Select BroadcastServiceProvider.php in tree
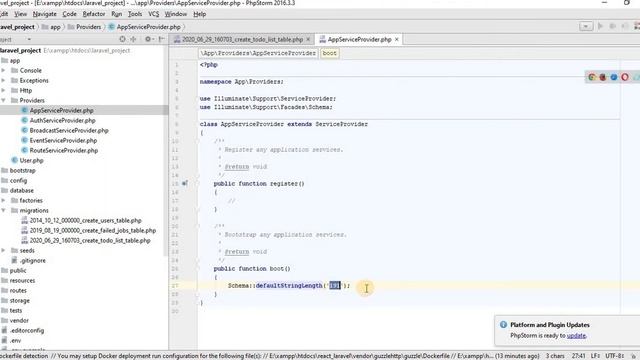Viewport: 640px width, 360px height. coord(69,131)
